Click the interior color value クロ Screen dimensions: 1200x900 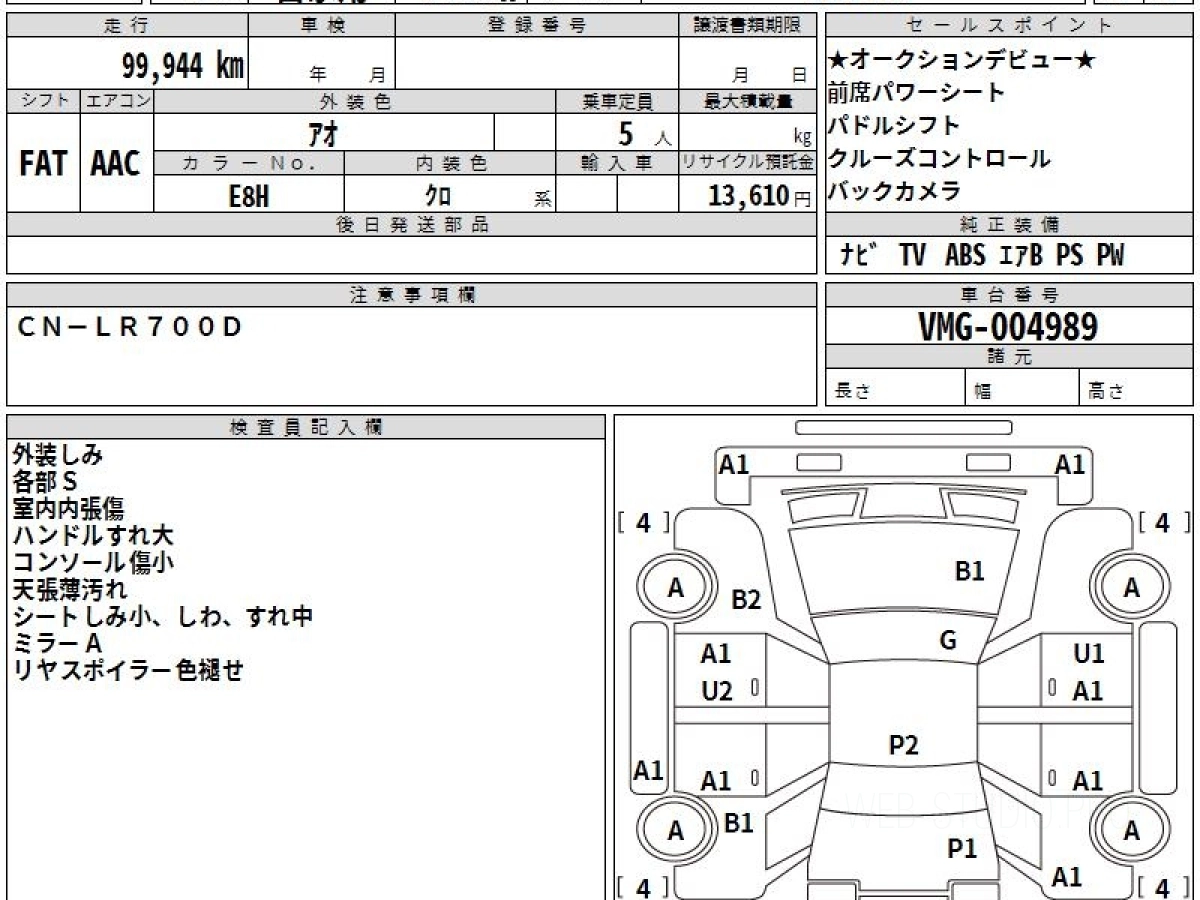[x=438, y=195]
